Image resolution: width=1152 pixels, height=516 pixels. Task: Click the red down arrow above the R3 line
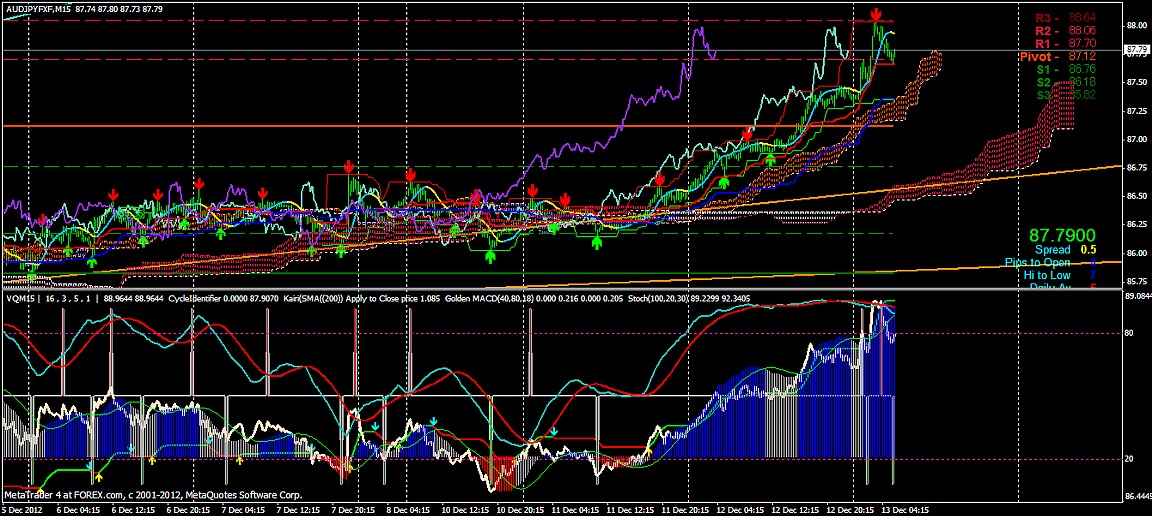(875, 14)
